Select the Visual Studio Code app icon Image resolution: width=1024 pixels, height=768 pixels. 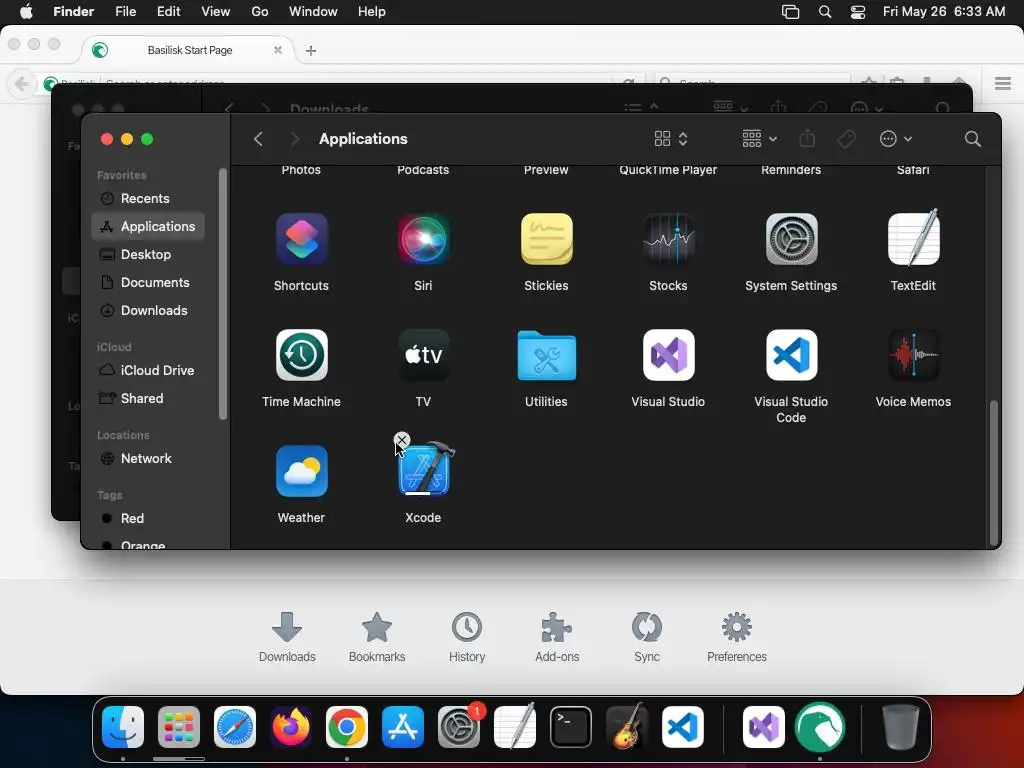tap(791, 355)
